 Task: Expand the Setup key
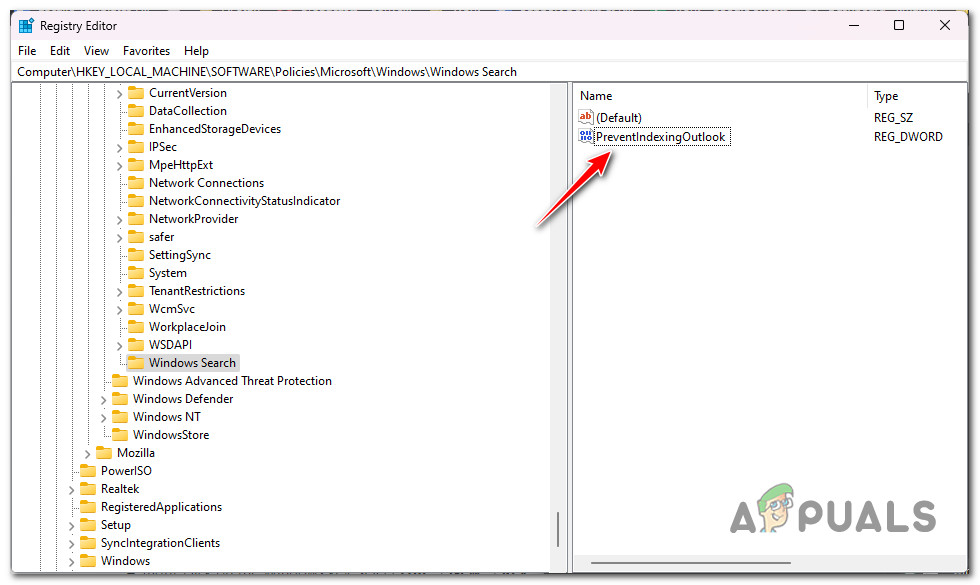pos(71,526)
